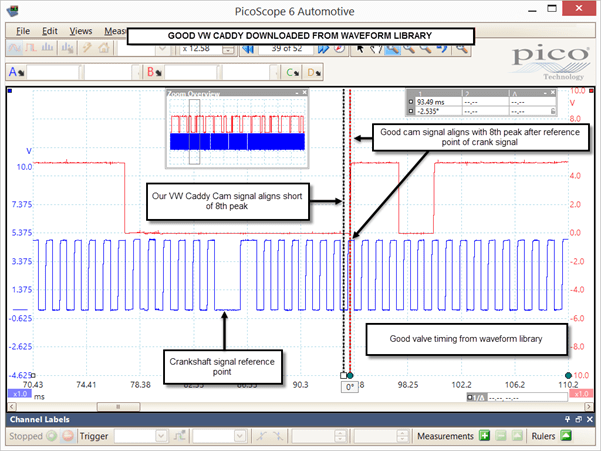Screen dimensions: 601x451
Task: Close the Channel Labels panel
Action: 590,419
